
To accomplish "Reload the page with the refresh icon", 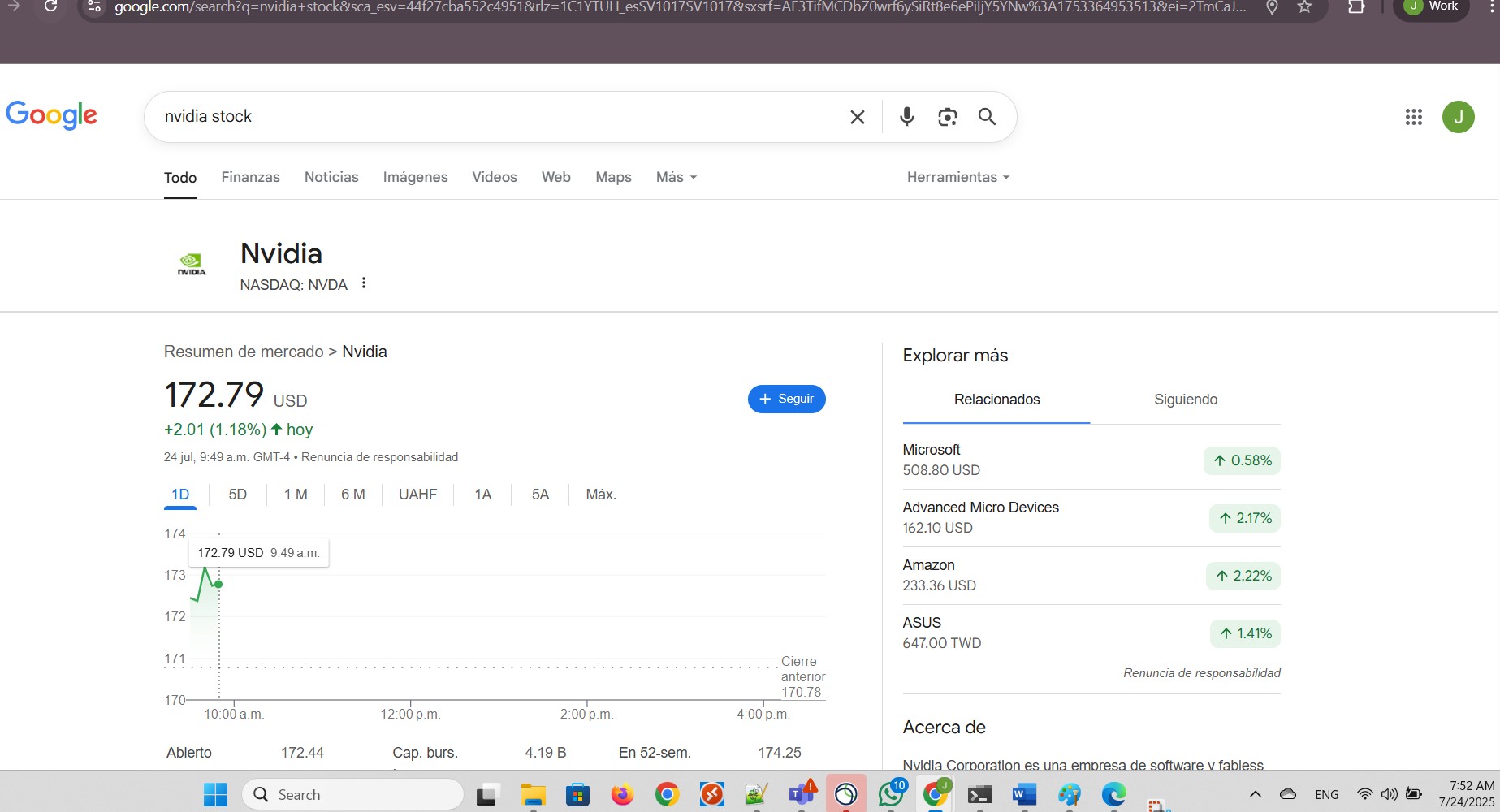I will [50, 6].
